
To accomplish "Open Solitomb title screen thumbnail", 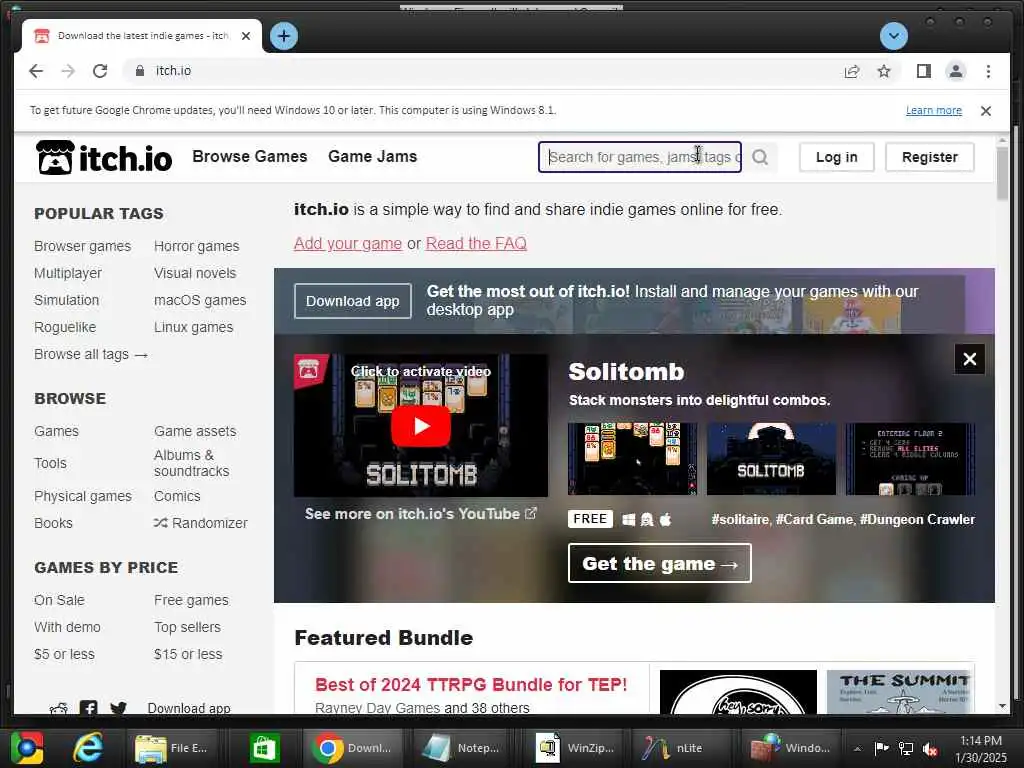I will (x=771, y=458).
